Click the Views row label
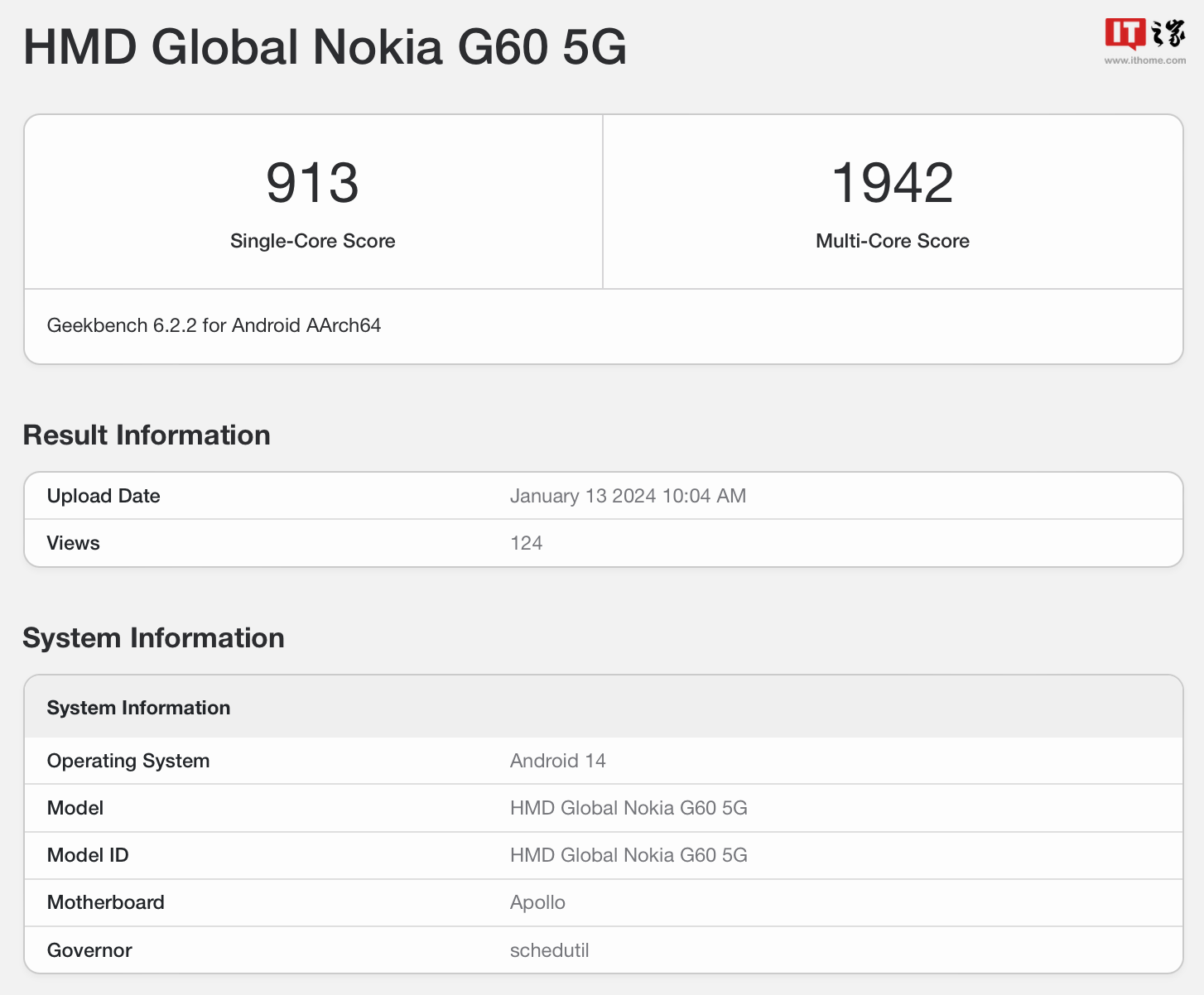This screenshot has height=995, width=1204. [x=73, y=543]
